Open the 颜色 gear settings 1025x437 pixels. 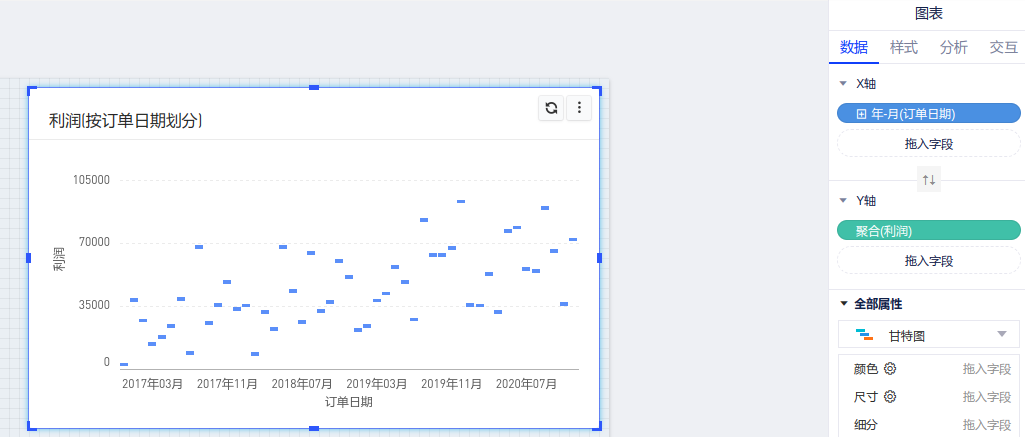[890, 368]
